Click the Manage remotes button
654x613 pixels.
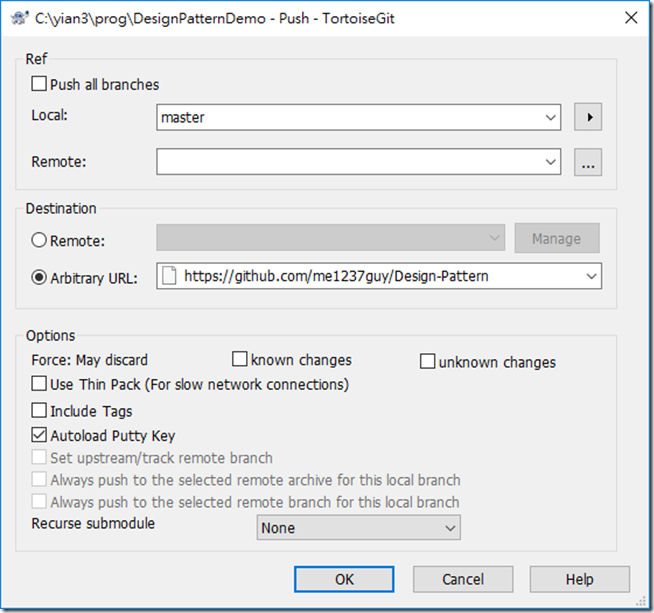(557, 238)
